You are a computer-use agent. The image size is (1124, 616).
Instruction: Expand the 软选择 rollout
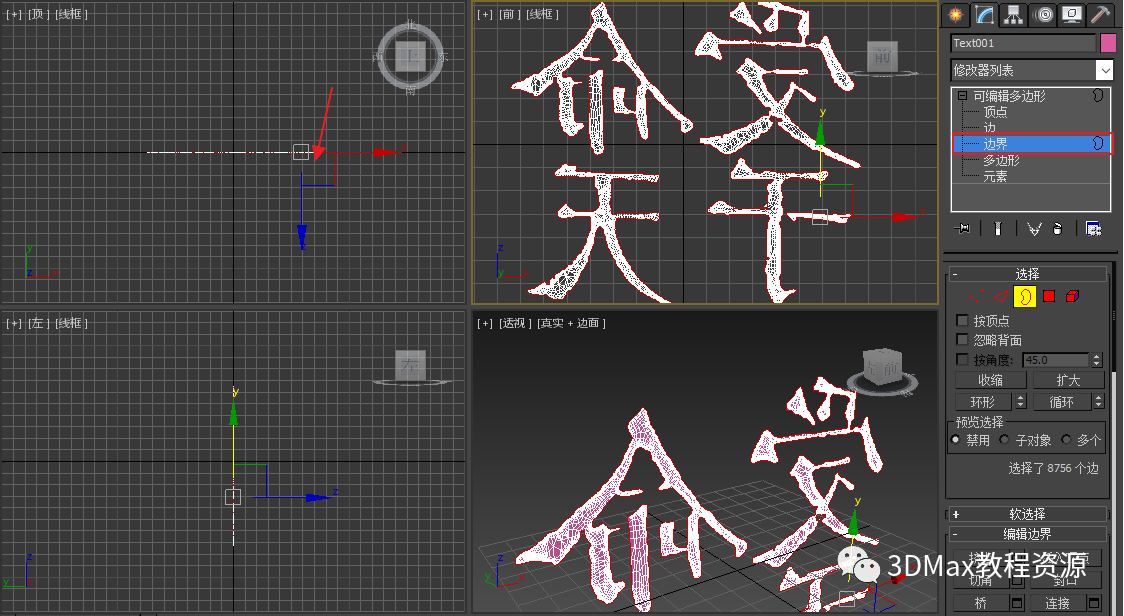point(1027,514)
